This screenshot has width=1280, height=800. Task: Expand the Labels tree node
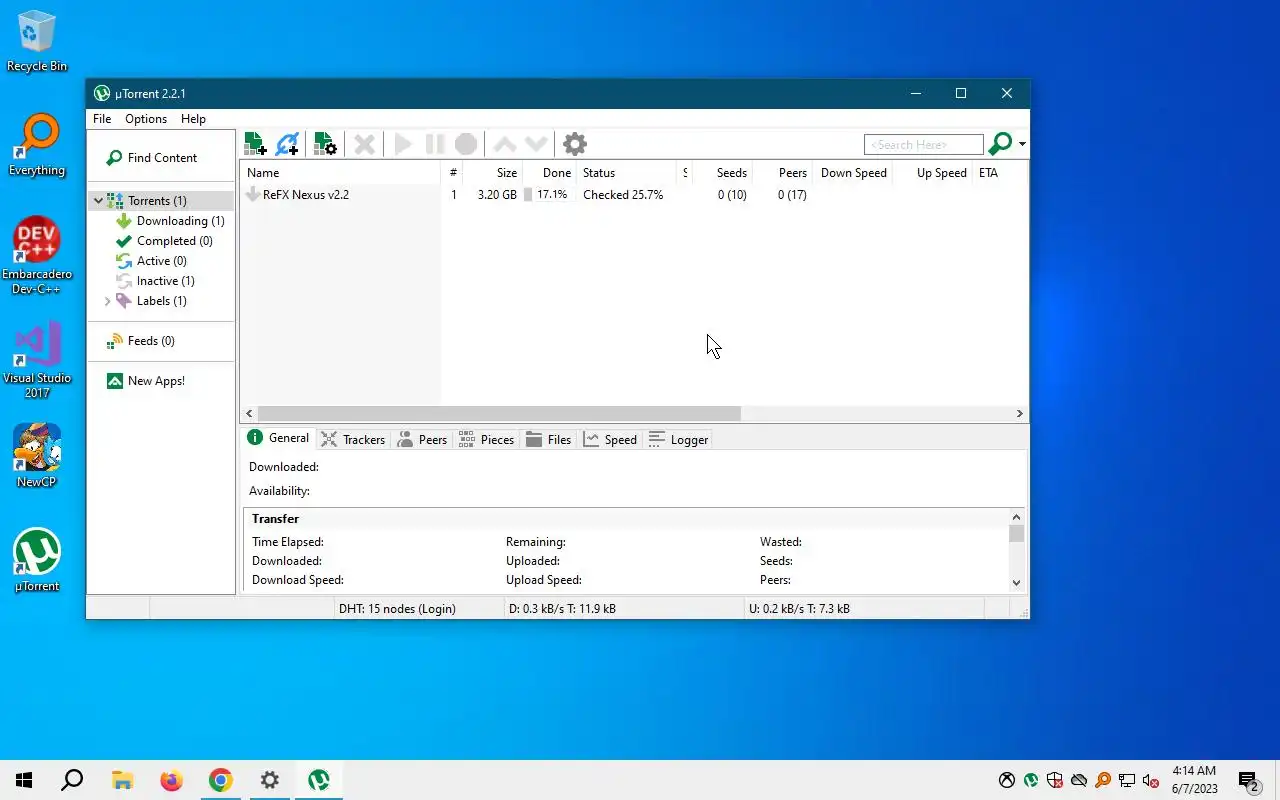108,301
